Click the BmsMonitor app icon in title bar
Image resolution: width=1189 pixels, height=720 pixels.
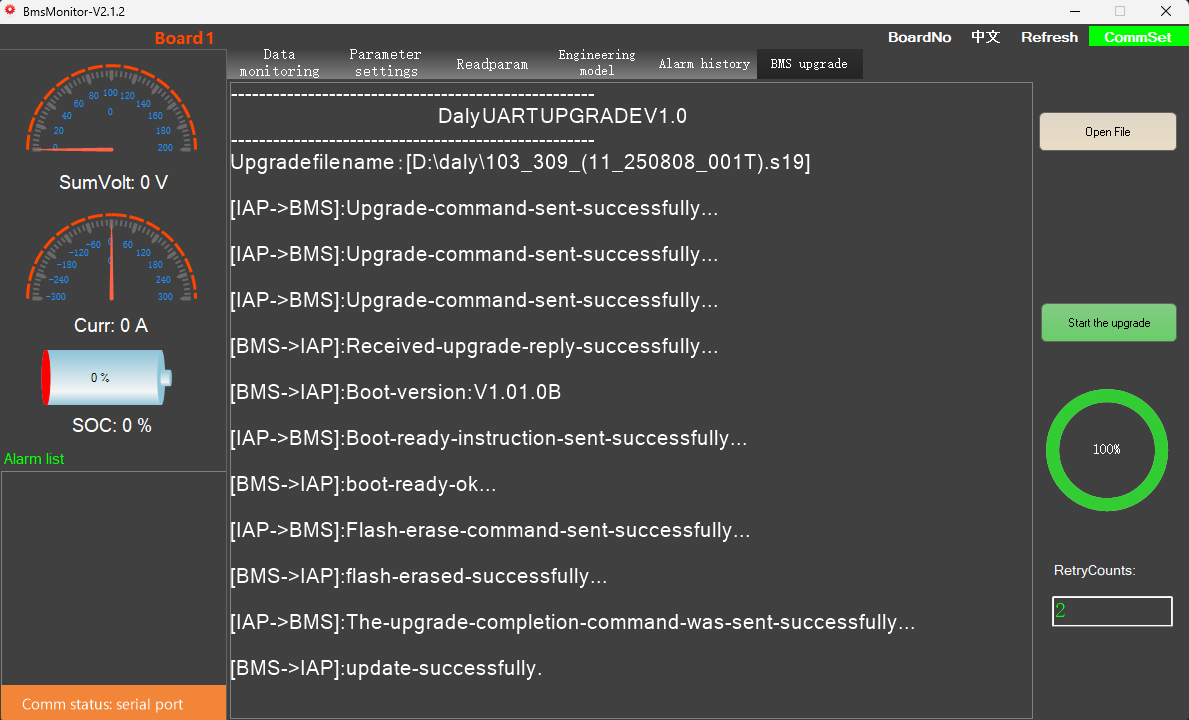10,11
